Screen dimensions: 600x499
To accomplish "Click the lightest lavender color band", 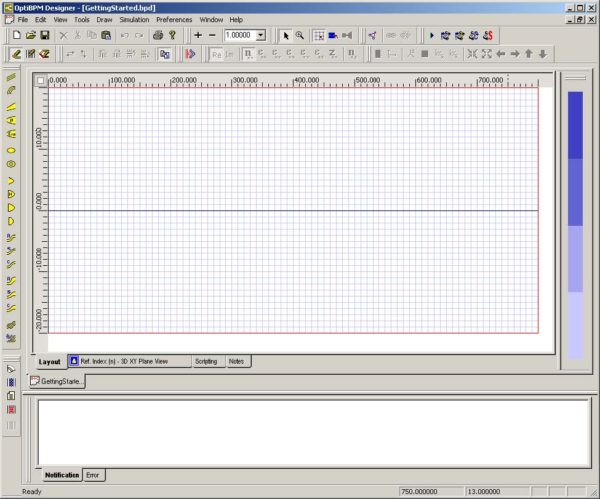I will click(575, 326).
